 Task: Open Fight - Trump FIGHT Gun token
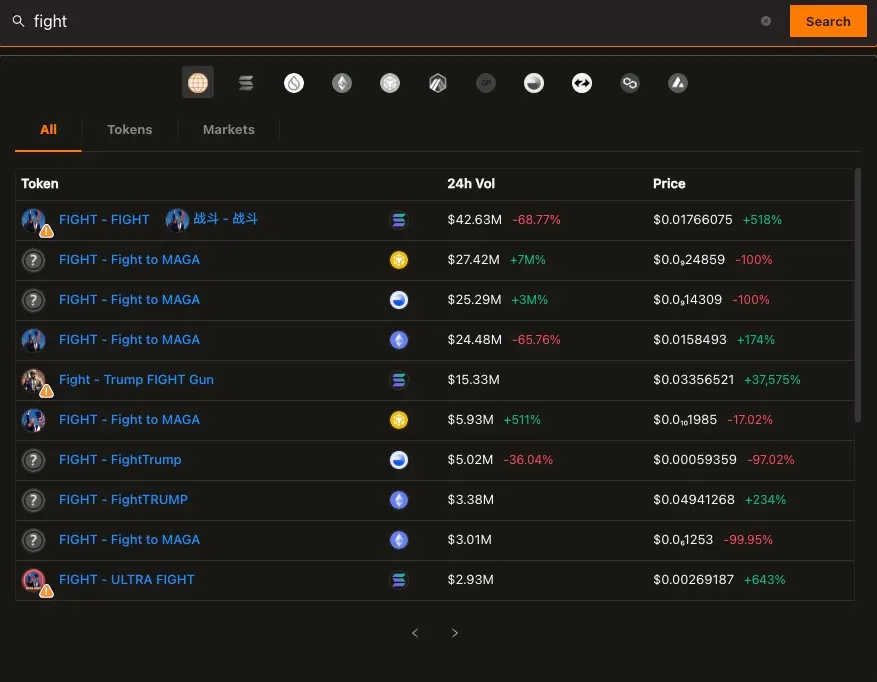tap(136, 380)
